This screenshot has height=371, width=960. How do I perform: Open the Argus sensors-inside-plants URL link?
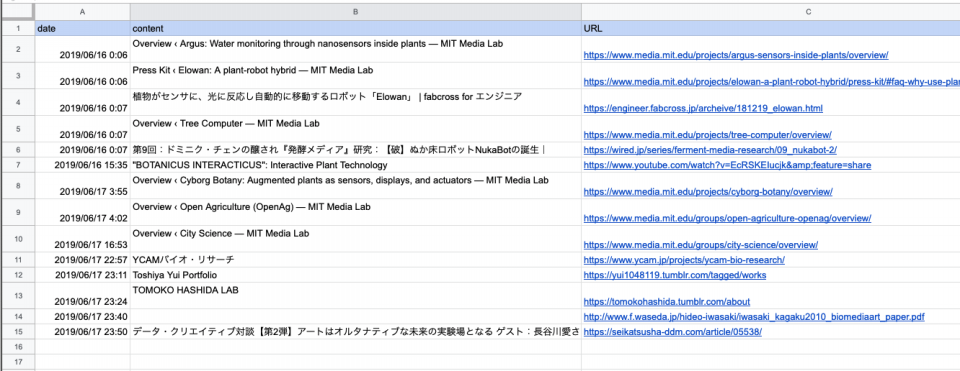tap(735, 55)
